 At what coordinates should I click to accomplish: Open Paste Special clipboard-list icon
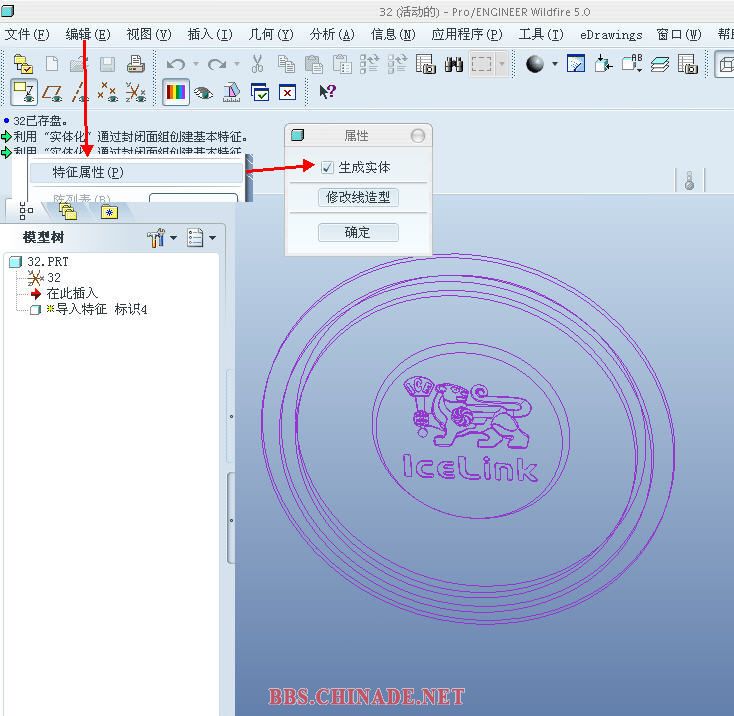click(342, 64)
